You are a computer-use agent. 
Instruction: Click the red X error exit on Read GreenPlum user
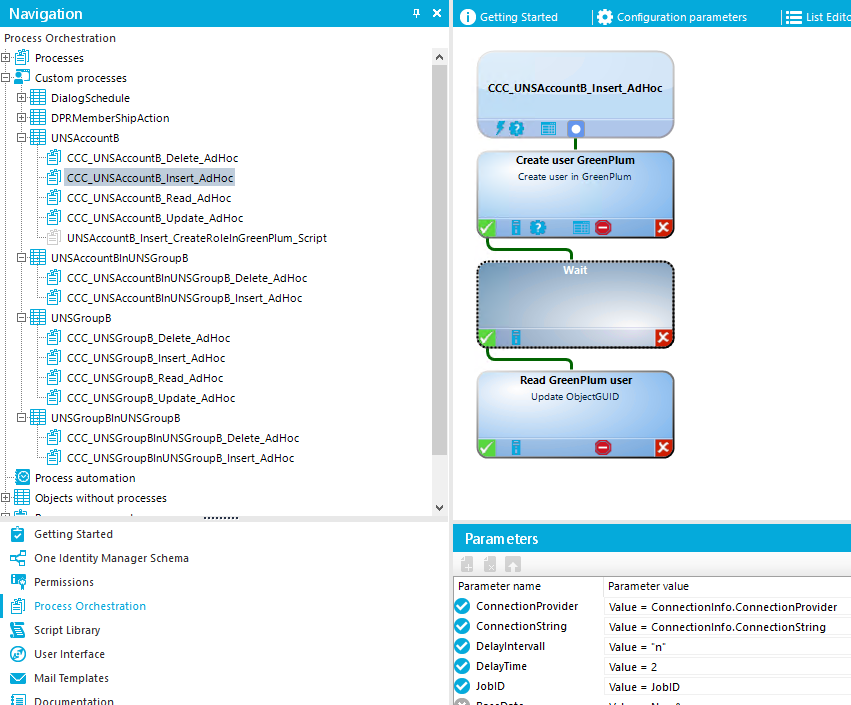tap(664, 448)
